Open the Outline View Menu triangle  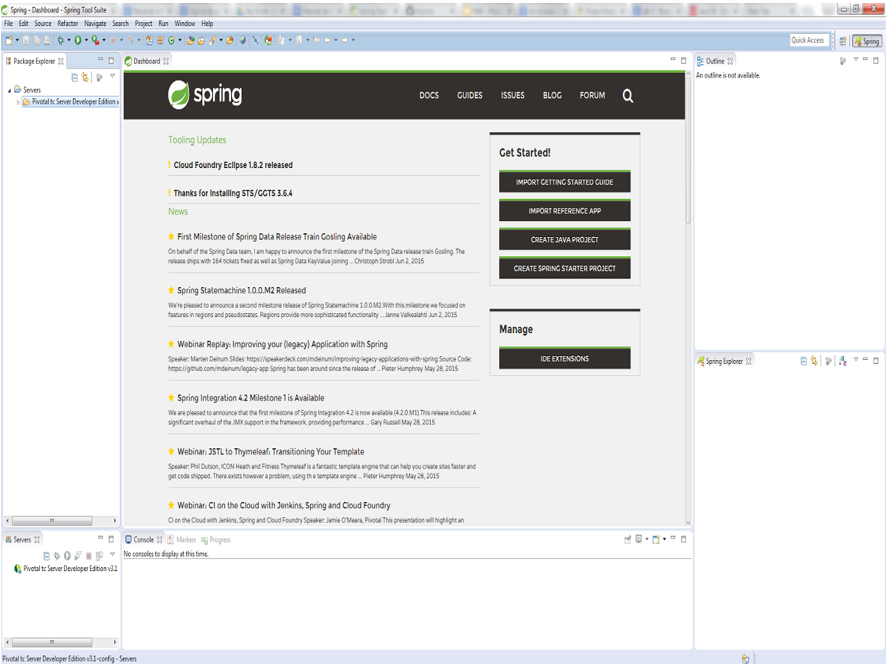tap(856, 59)
